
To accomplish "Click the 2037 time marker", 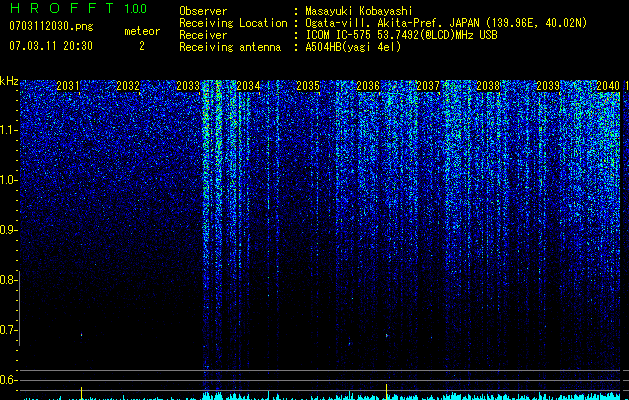I will (428, 86).
